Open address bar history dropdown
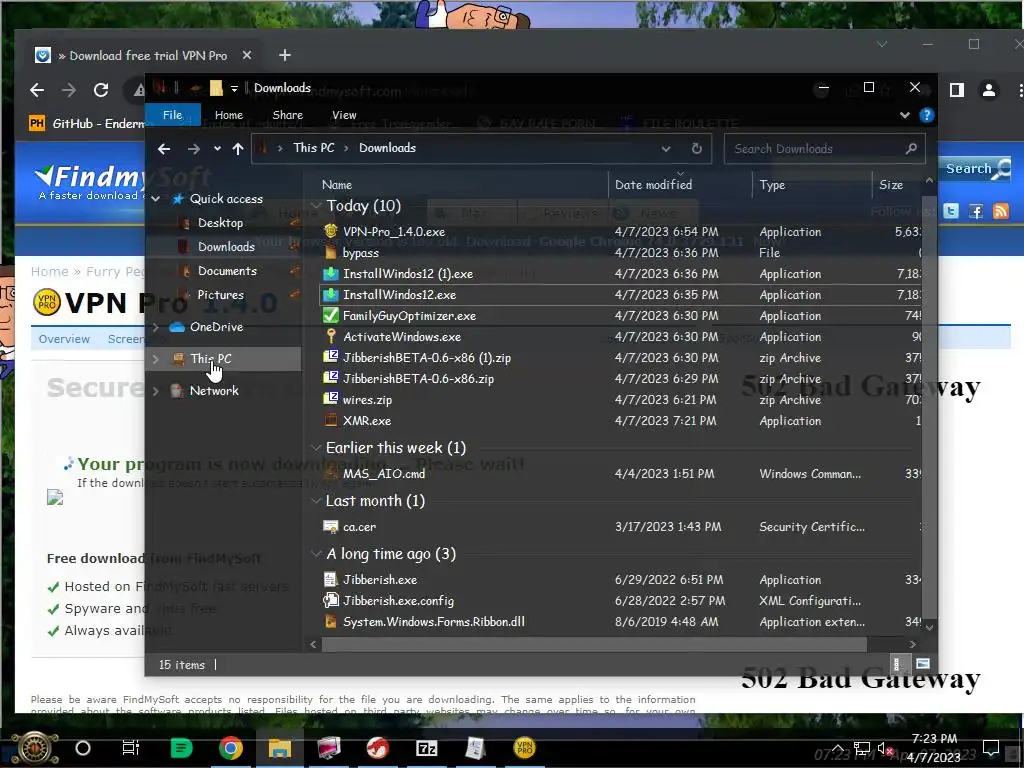Image resolution: width=1024 pixels, height=768 pixels. (665, 149)
